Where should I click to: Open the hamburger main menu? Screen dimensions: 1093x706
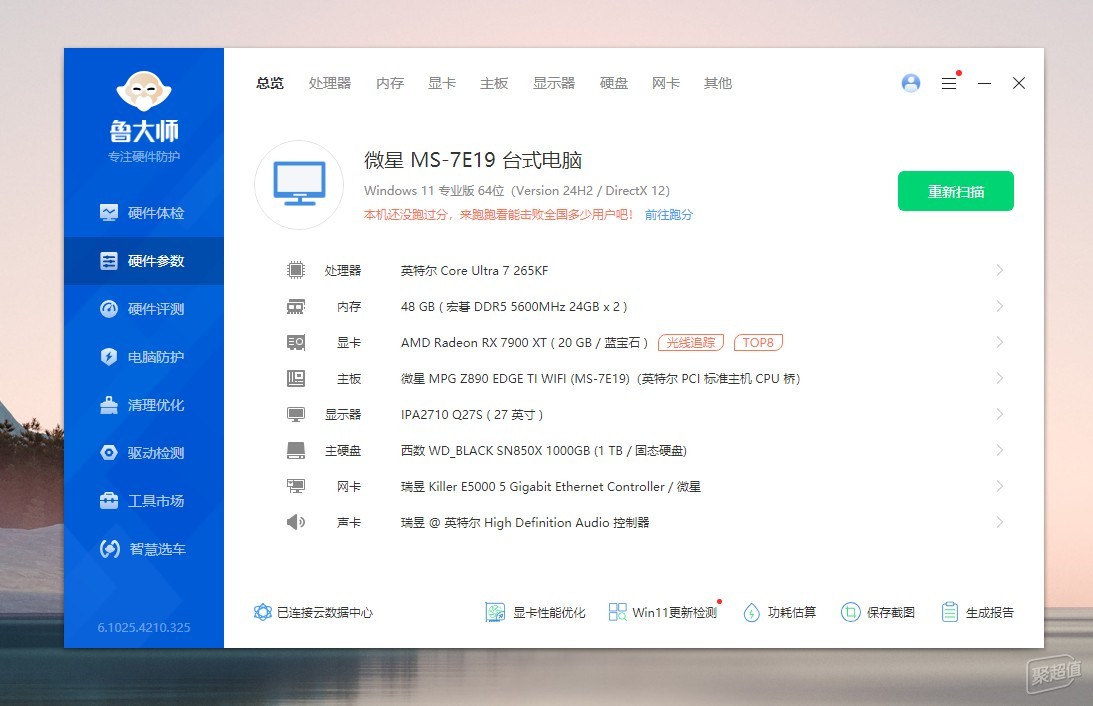click(x=949, y=83)
